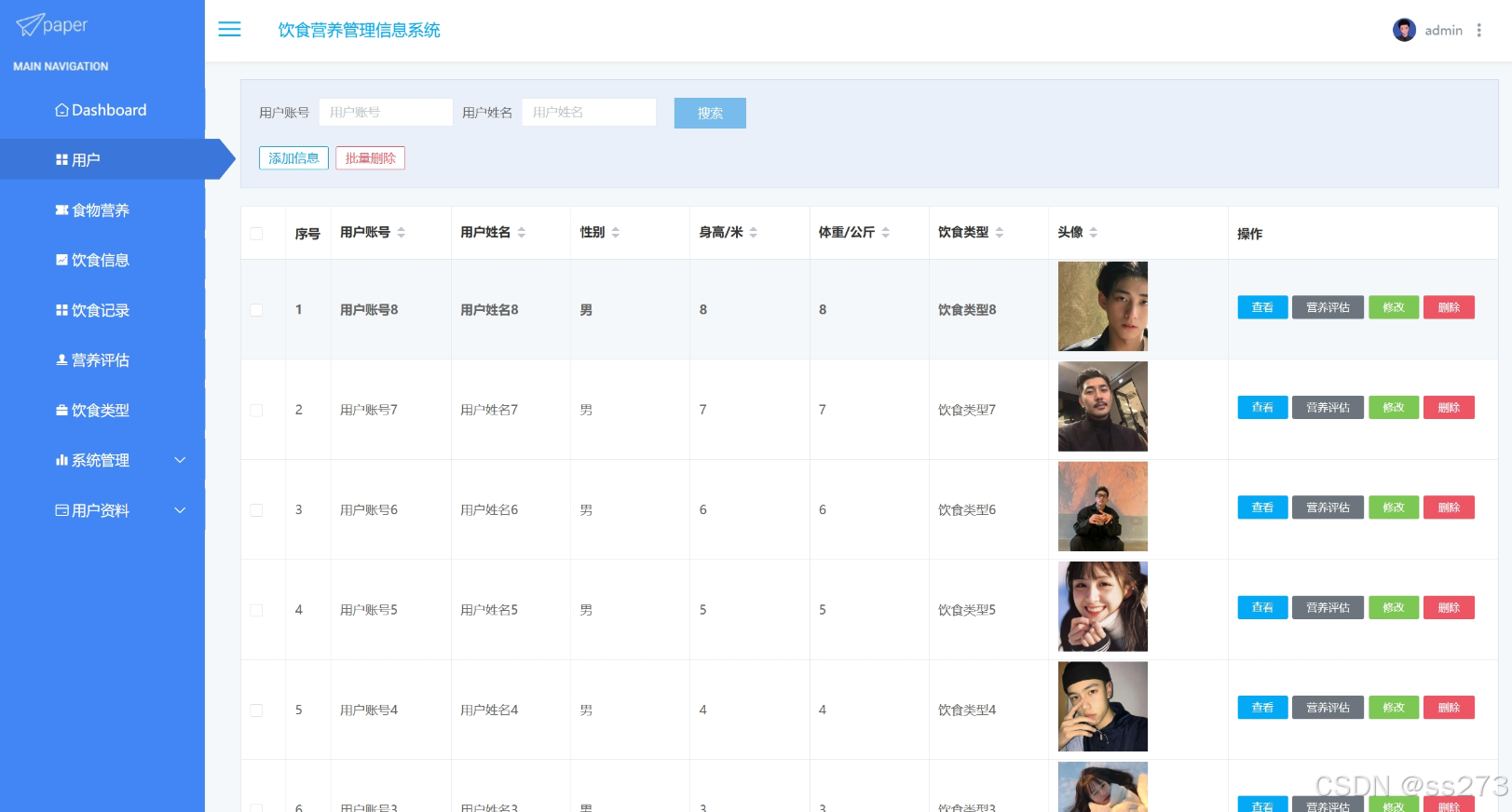Image resolution: width=1512 pixels, height=812 pixels.
Task: Click 删除 for 用户账号8
Action: [x=1449, y=307]
